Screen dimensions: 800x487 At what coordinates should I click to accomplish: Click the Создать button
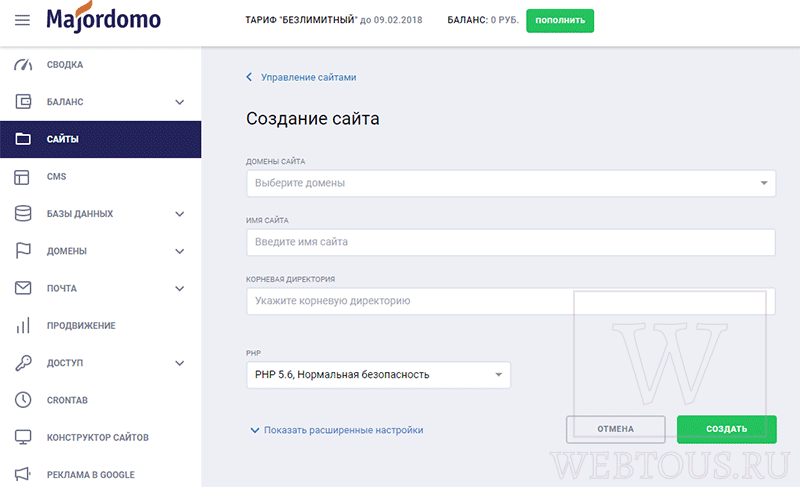[x=727, y=429]
